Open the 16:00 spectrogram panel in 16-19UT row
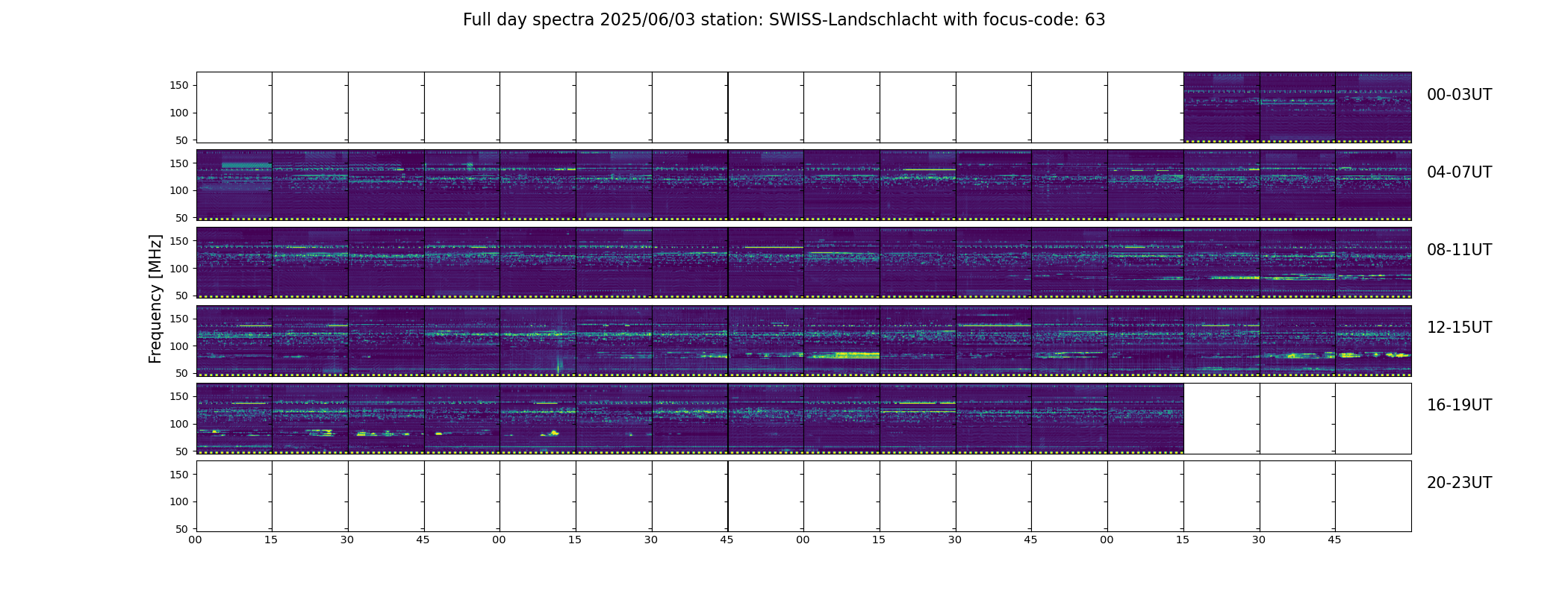Viewport: 1568px width, 597px height. coord(234,418)
